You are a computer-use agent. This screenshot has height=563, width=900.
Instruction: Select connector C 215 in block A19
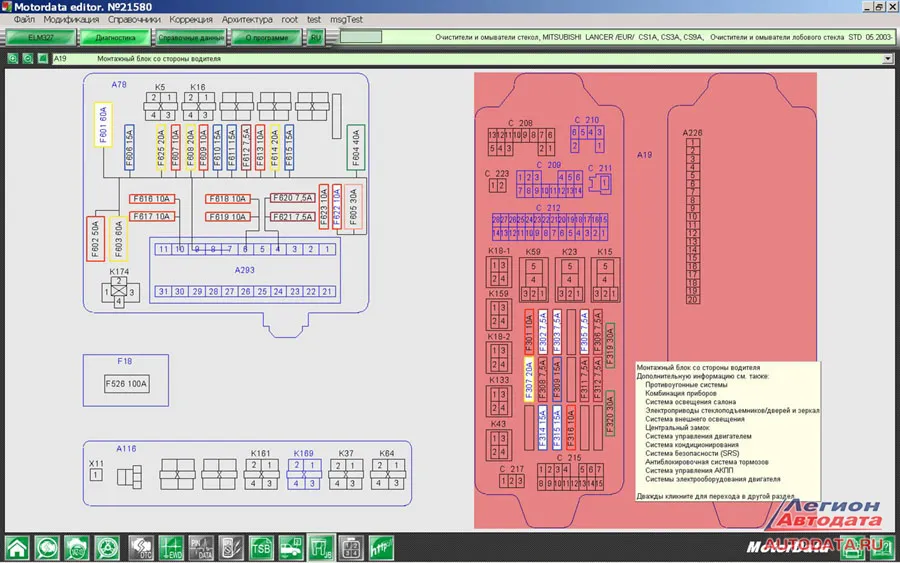pyautogui.click(x=571, y=477)
